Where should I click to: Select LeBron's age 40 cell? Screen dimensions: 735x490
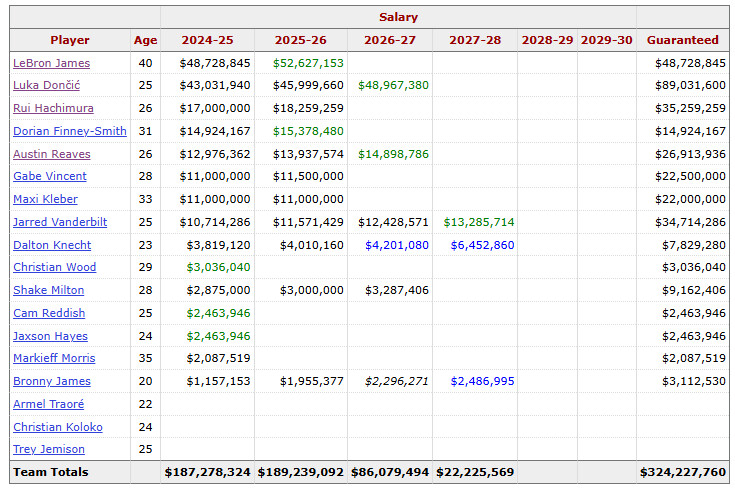click(x=145, y=63)
